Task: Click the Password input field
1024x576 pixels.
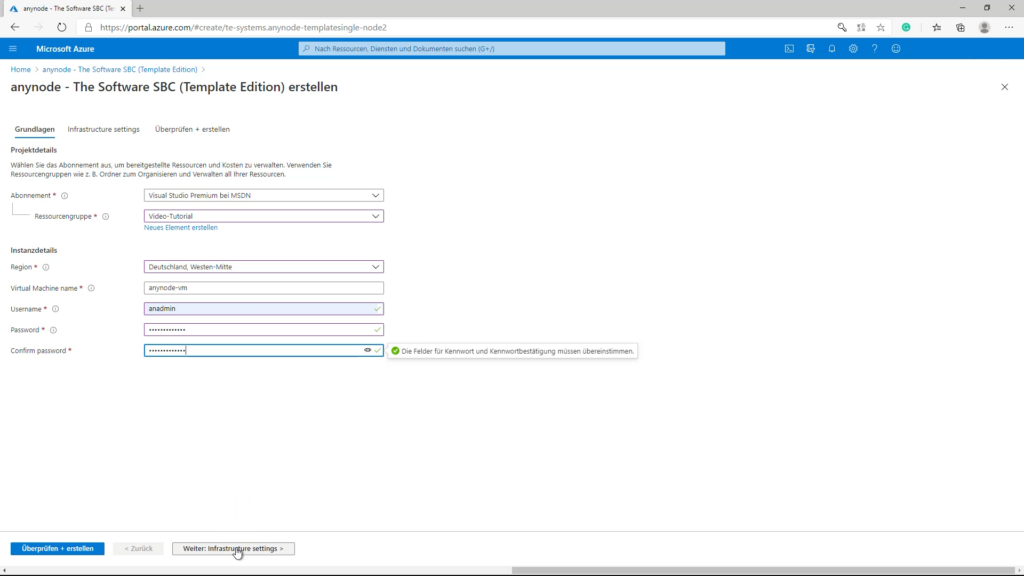Action: tap(264, 330)
